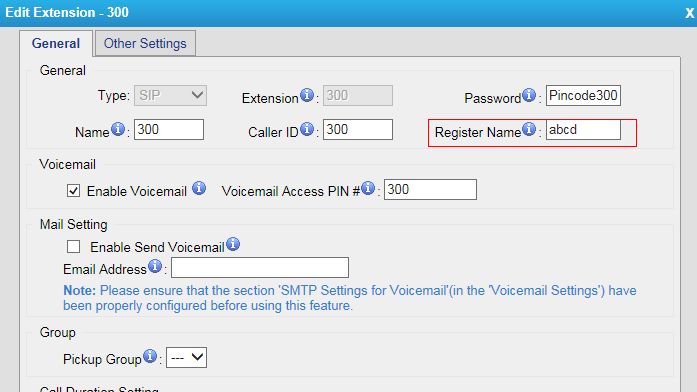Click info icon next to Extension label

point(307,95)
